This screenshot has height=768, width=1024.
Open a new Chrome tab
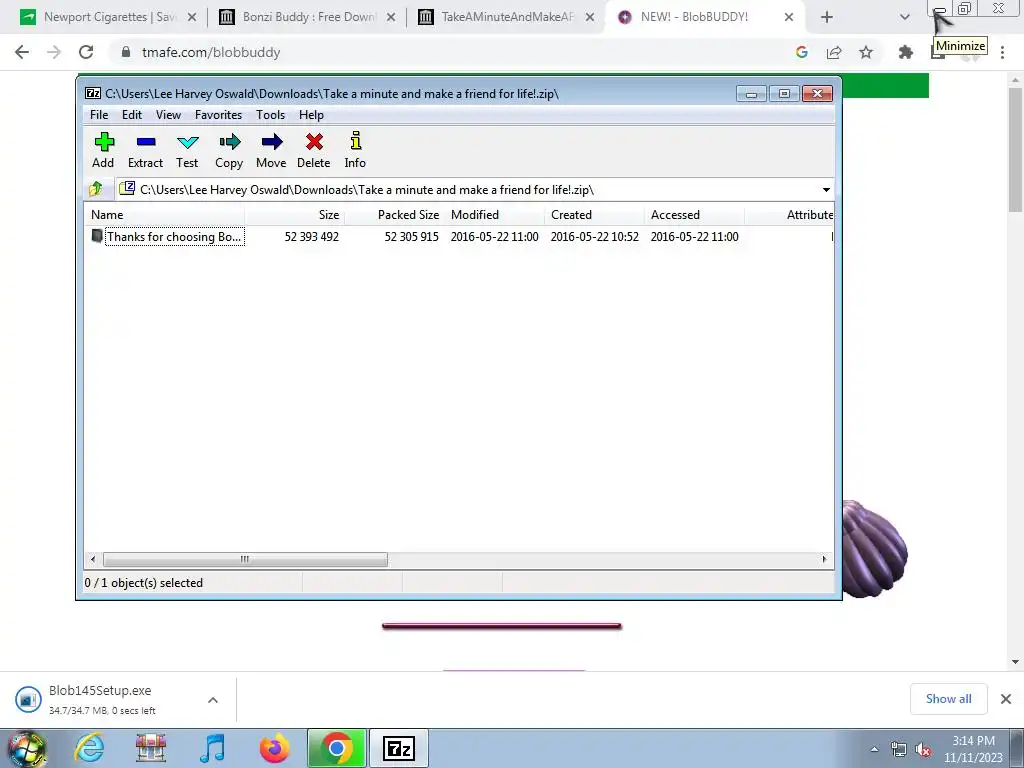click(x=827, y=17)
